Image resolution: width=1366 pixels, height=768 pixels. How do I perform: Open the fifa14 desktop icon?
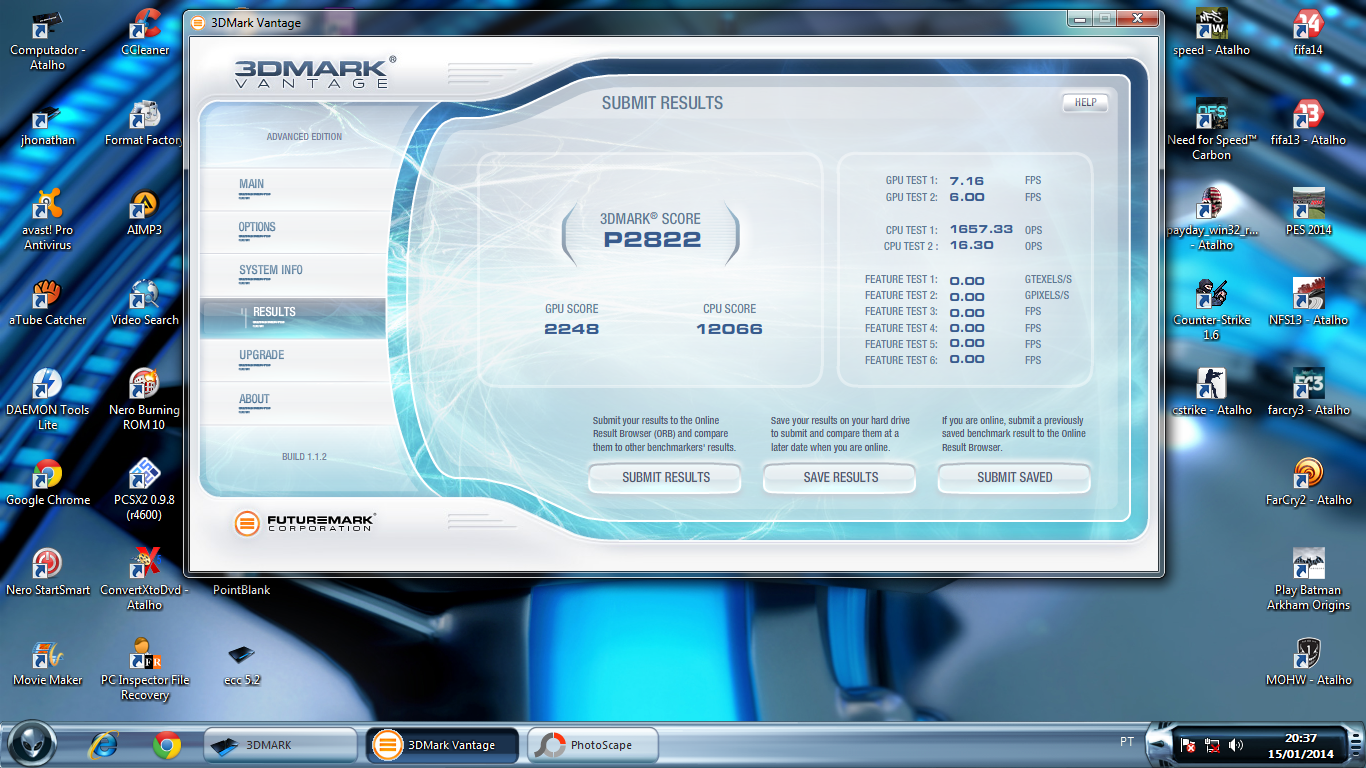1309,32
